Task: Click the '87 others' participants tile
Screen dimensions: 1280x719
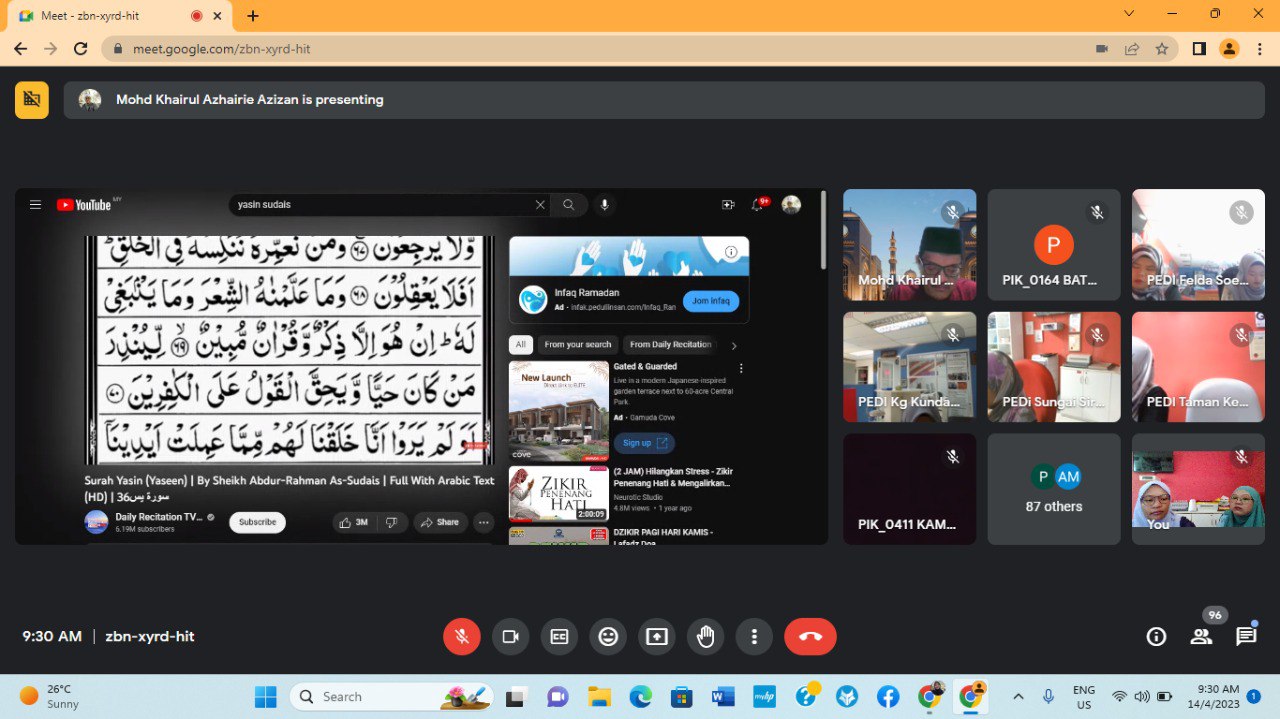Action: pyautogui.click(x=1054, y=489)
